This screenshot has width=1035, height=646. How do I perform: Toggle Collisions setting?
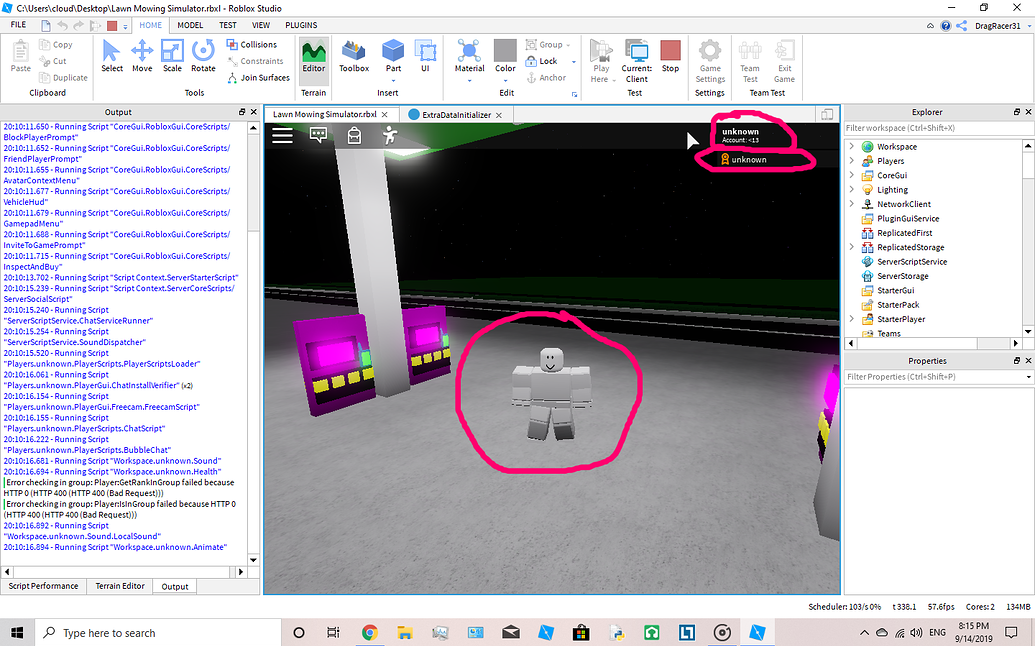coord(251,44)
